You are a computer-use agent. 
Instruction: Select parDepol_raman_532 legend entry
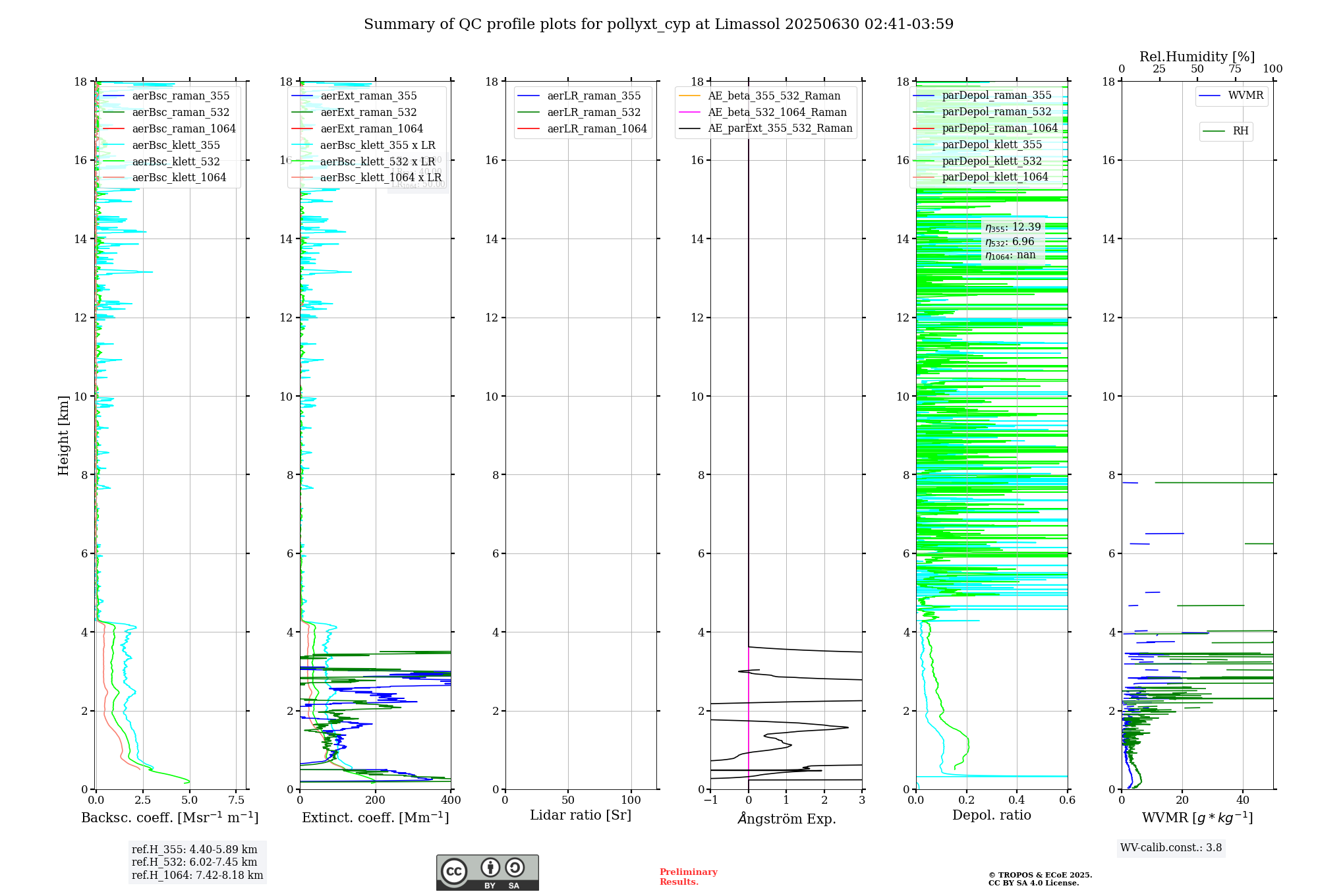[983, 112]
